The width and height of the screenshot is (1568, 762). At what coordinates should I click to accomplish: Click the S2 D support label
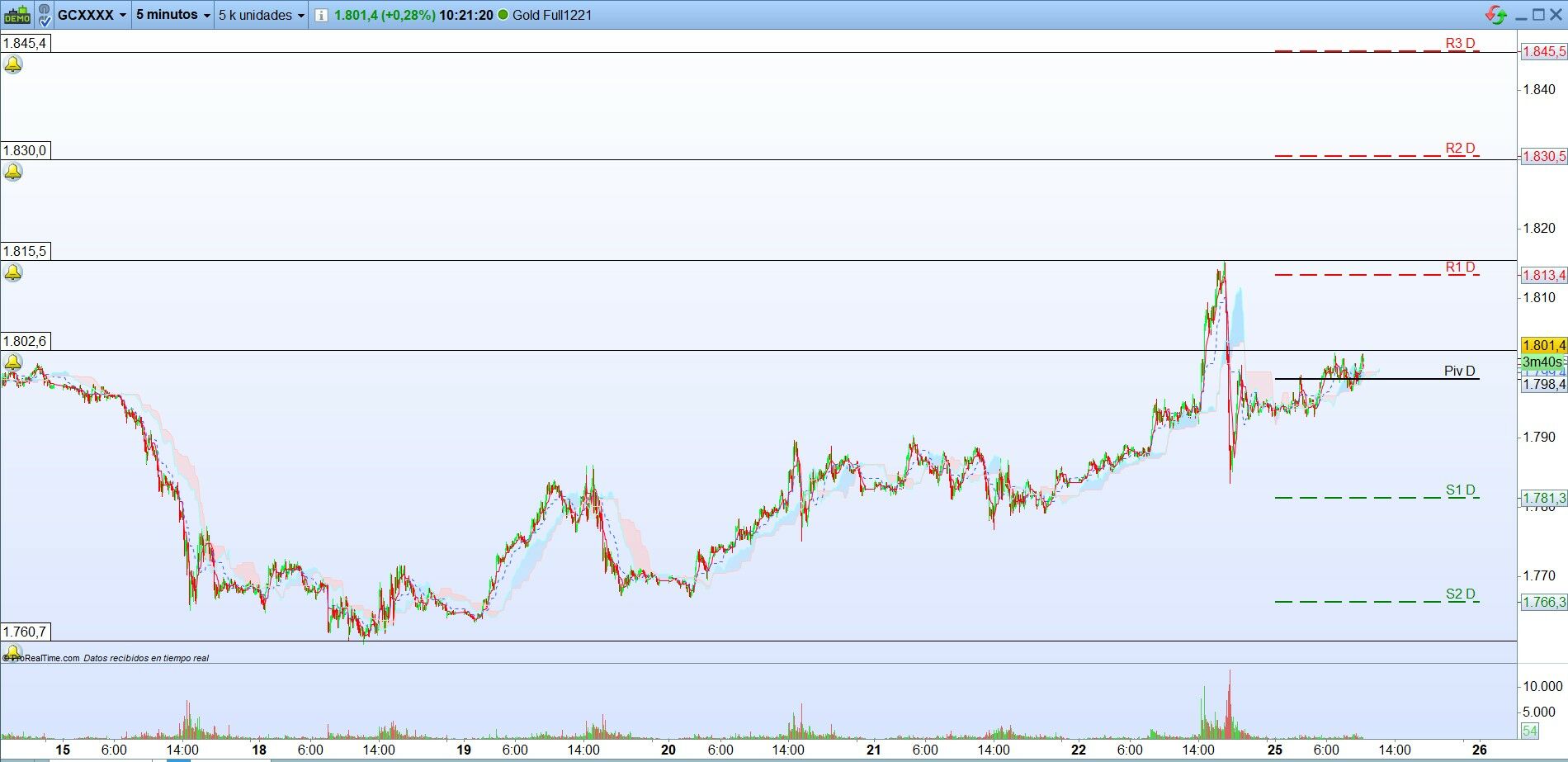click(1460, 594)
